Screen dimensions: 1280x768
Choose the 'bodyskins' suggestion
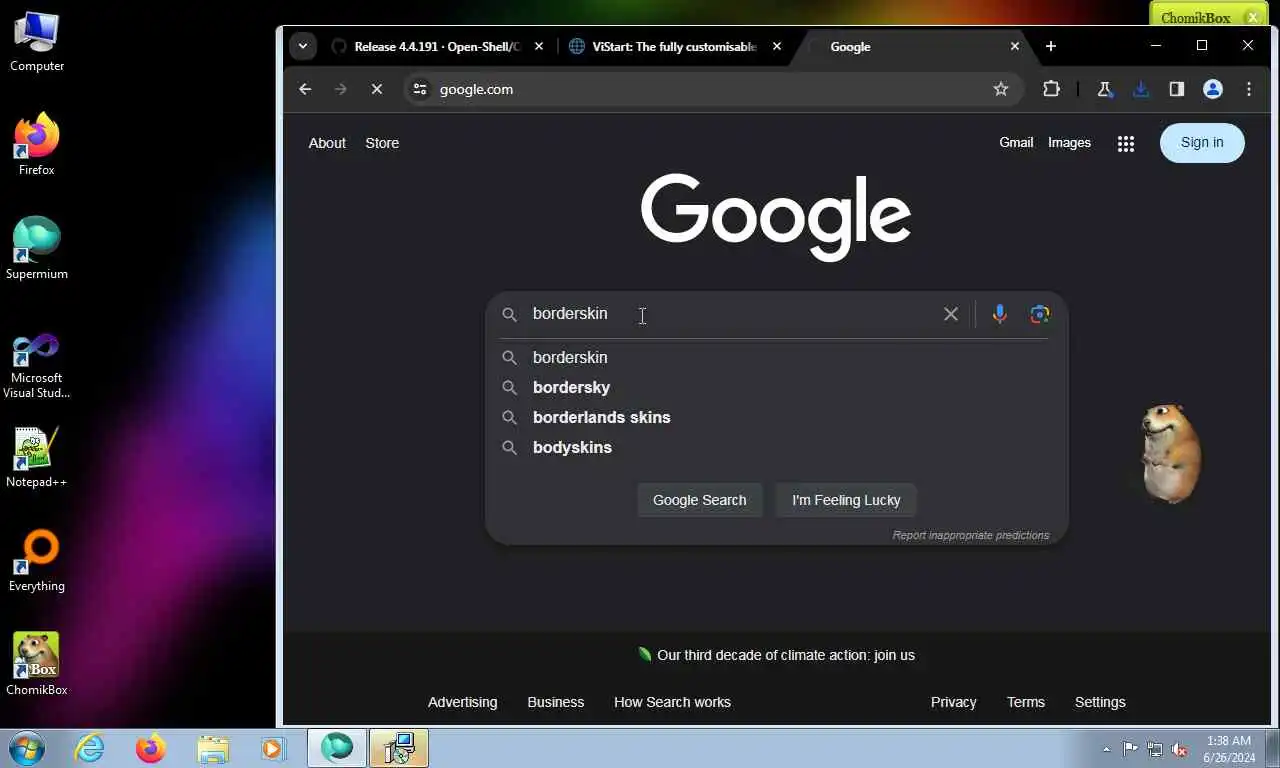coord(777,447)
